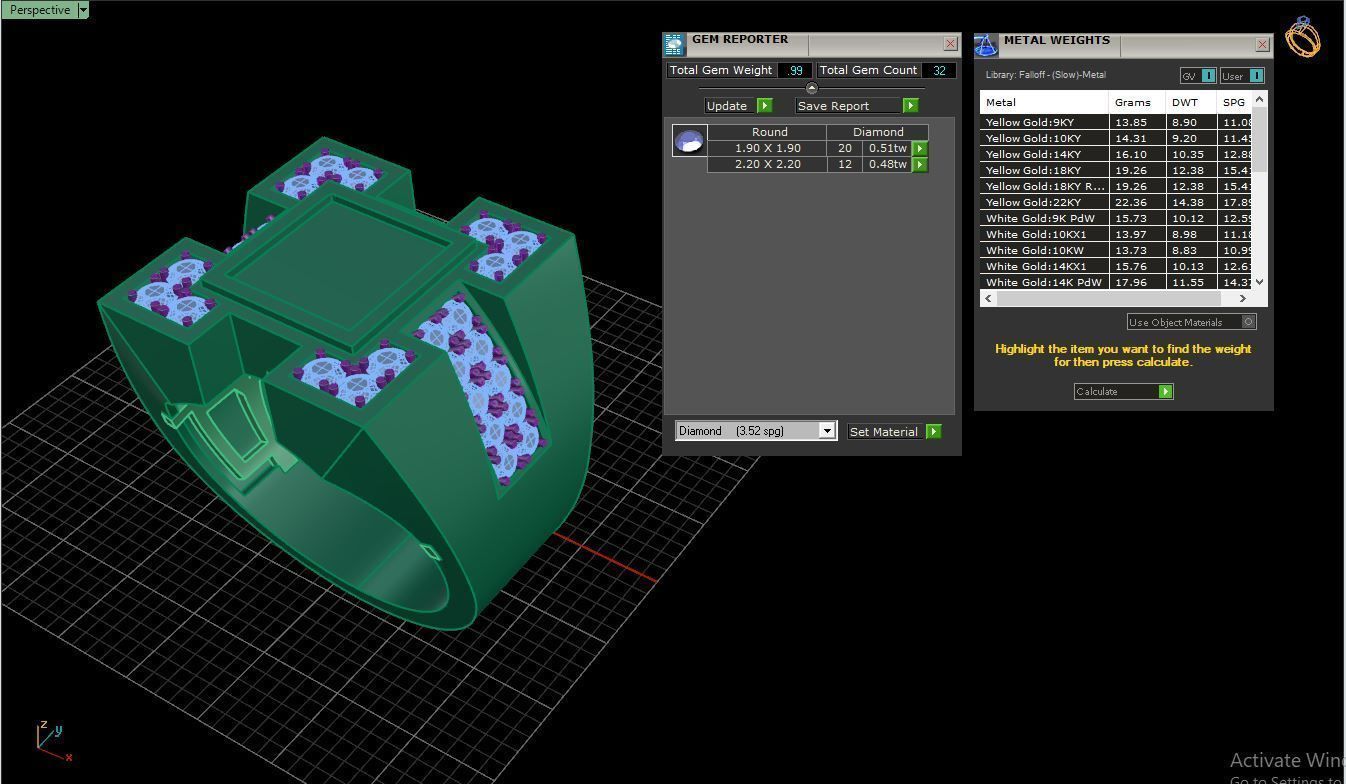Click the Gem Reporter panel icon
Screen dimensions: 1346x784
click(x=674, y=45)
